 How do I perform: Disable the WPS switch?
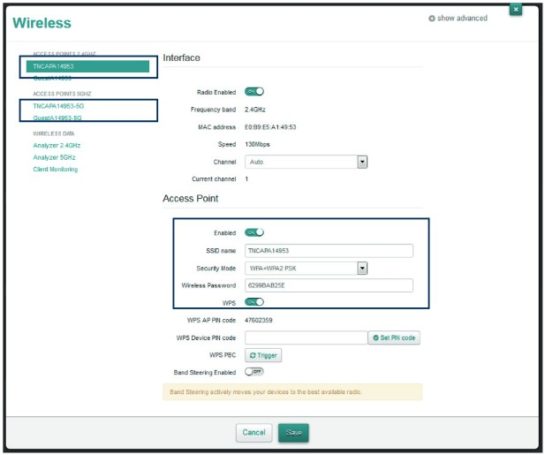pyautogui.click(x=254, y=302)
